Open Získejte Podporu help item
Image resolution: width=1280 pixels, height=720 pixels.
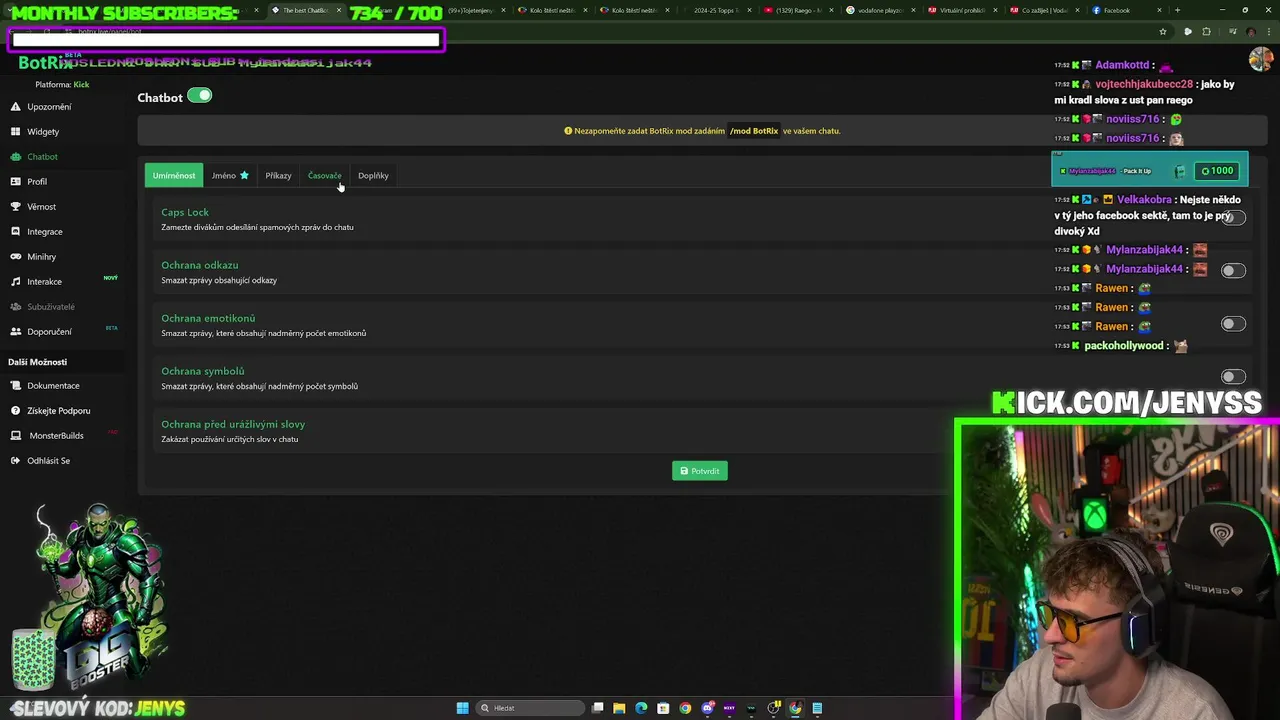[x=51, y=411]
